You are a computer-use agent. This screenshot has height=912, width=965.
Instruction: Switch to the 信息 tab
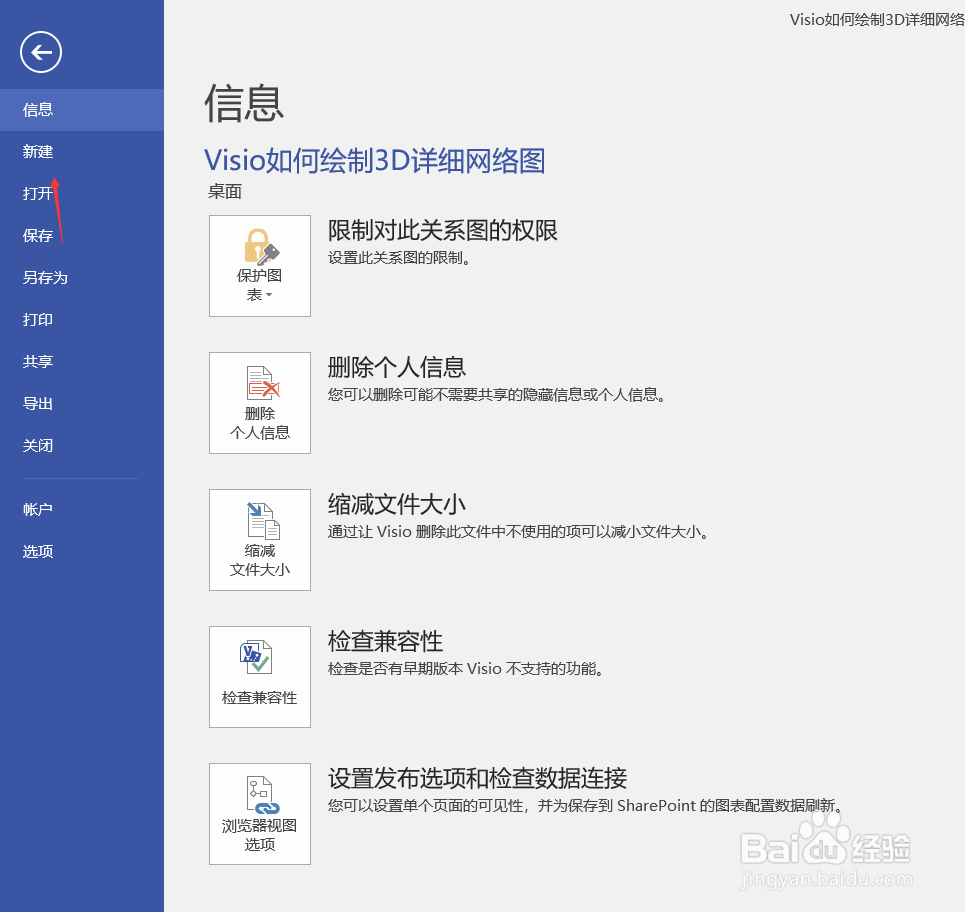(x=37, y=109)
